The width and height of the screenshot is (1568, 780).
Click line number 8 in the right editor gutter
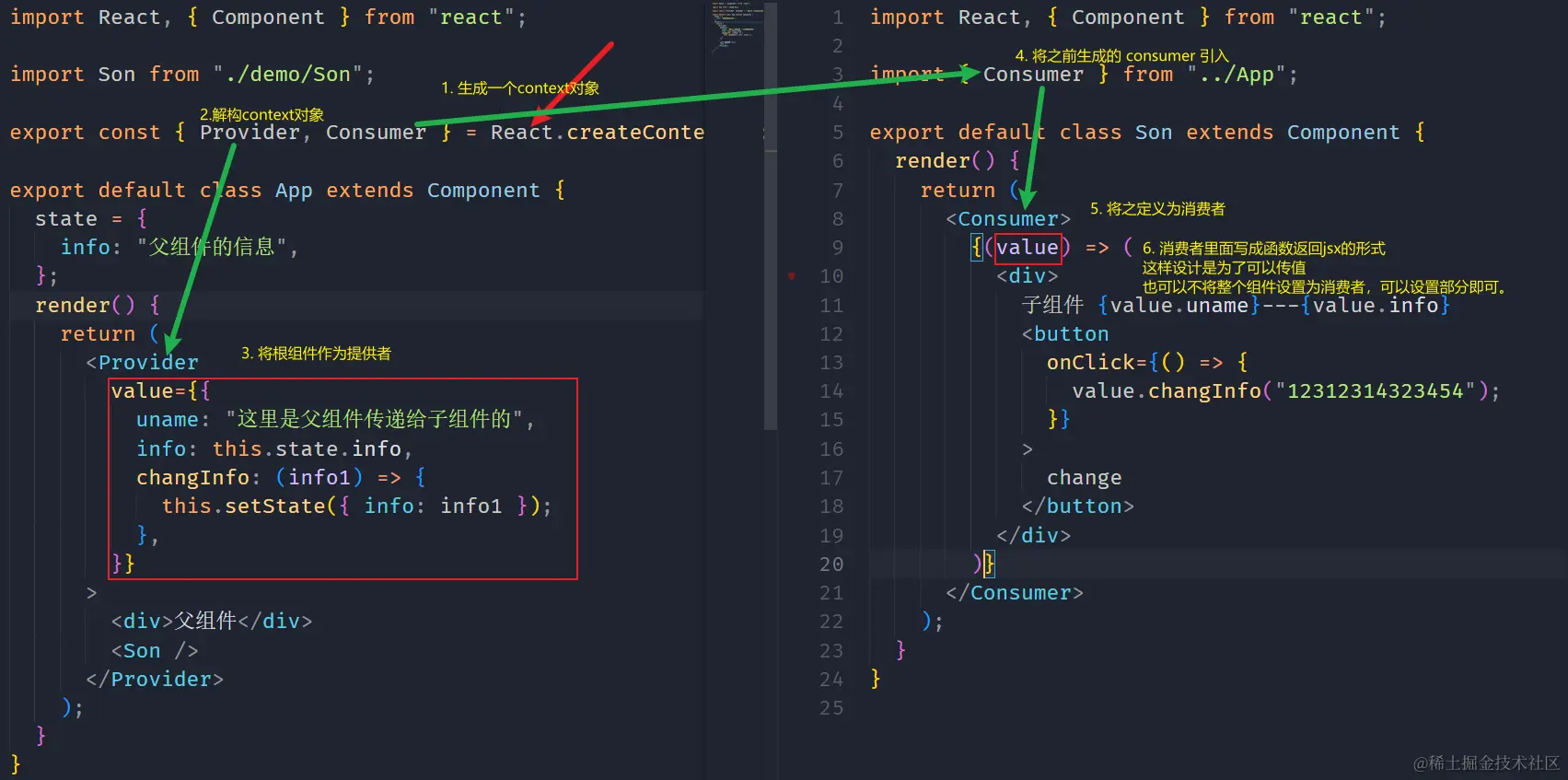click(837, 219)
